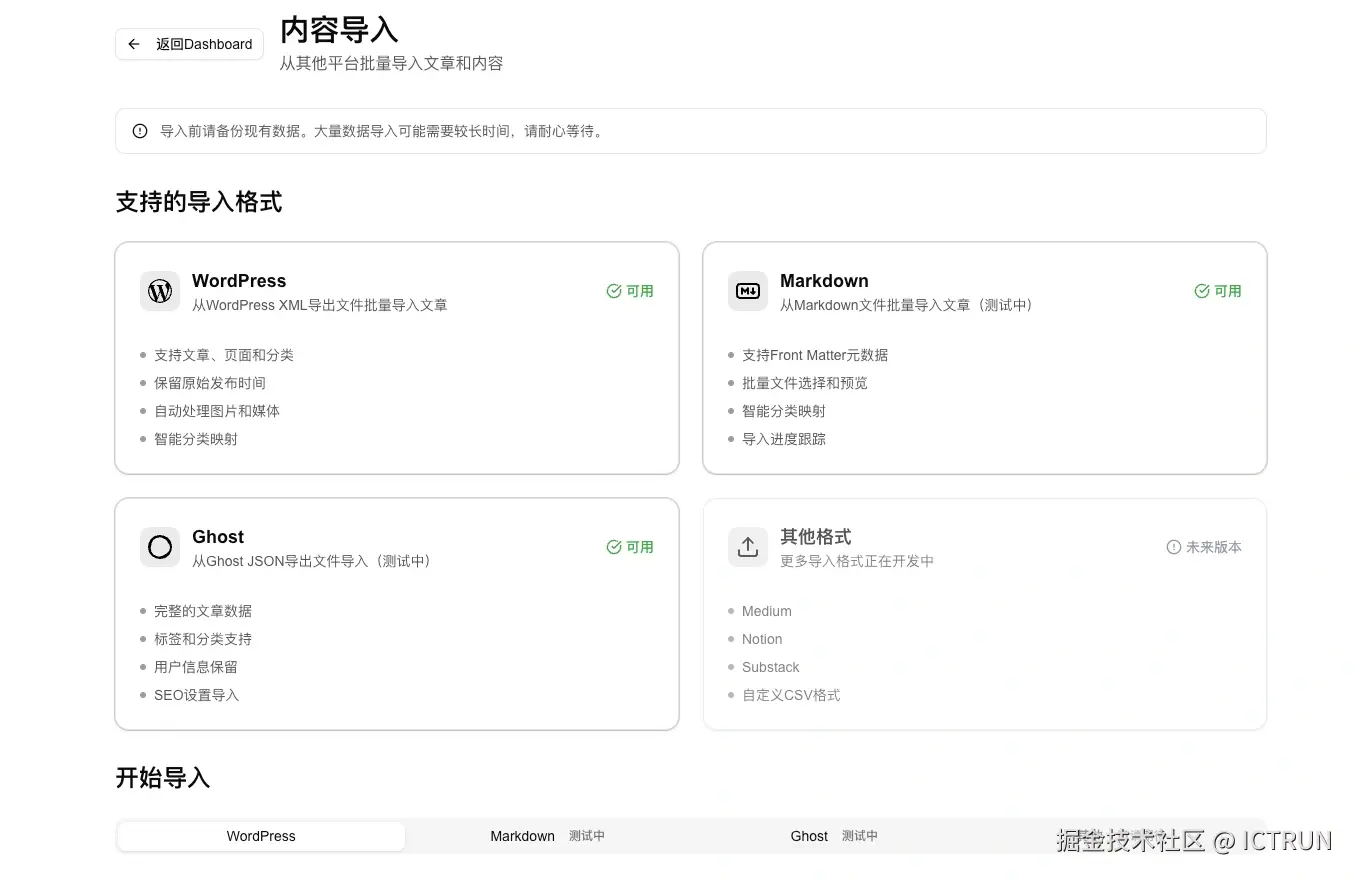Click 从Markdown文件批量导入文章 description
1357x879 pixels.
pos(908,305)
